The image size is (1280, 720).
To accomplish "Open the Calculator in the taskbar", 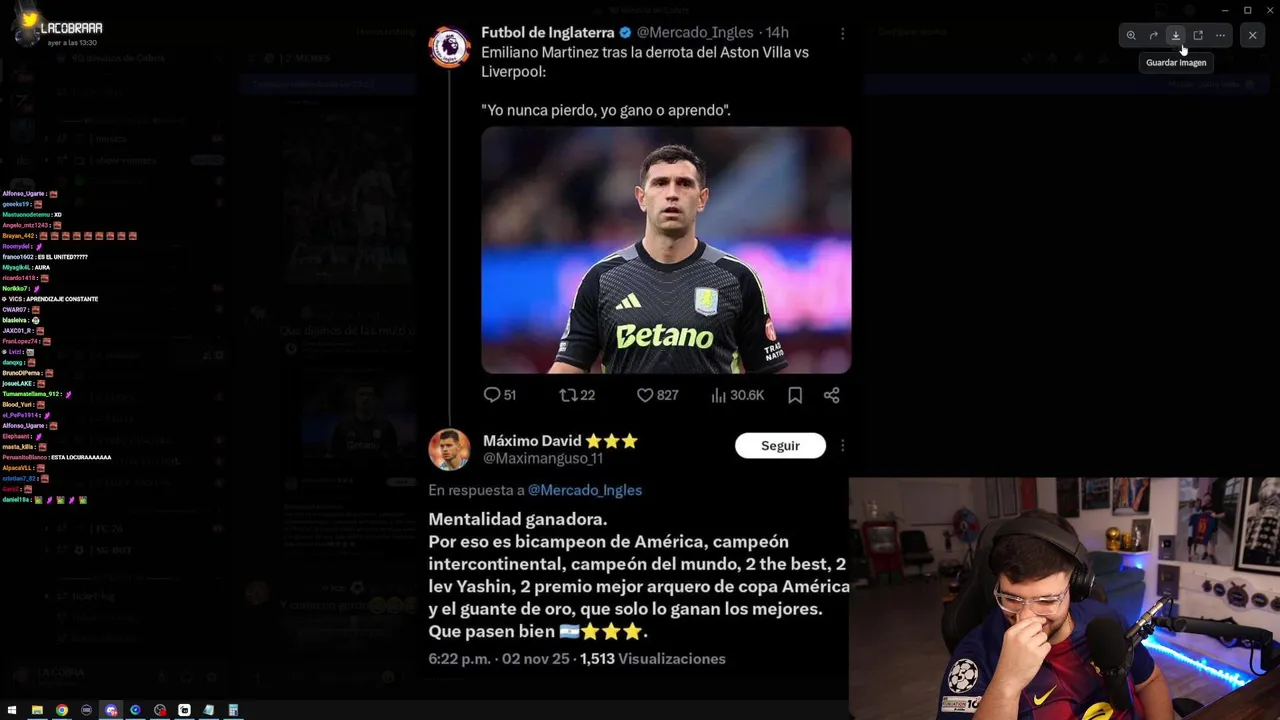I will 233,710.
